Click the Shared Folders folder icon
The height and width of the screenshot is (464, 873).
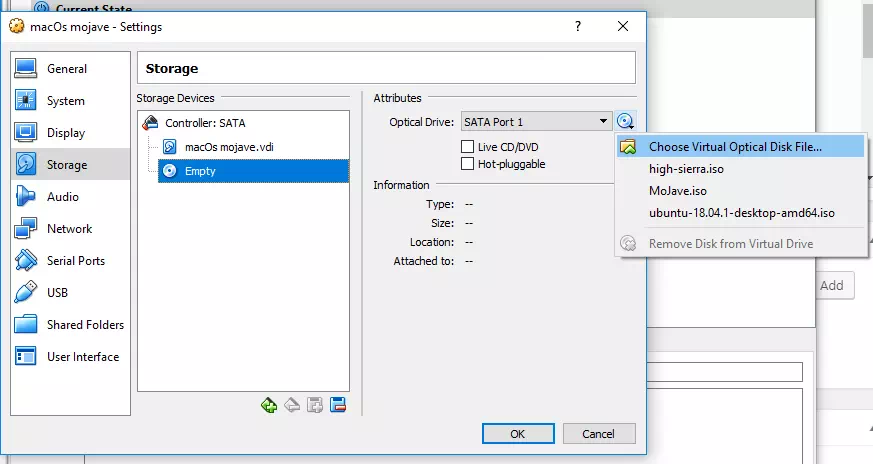[x=26, y=324]
